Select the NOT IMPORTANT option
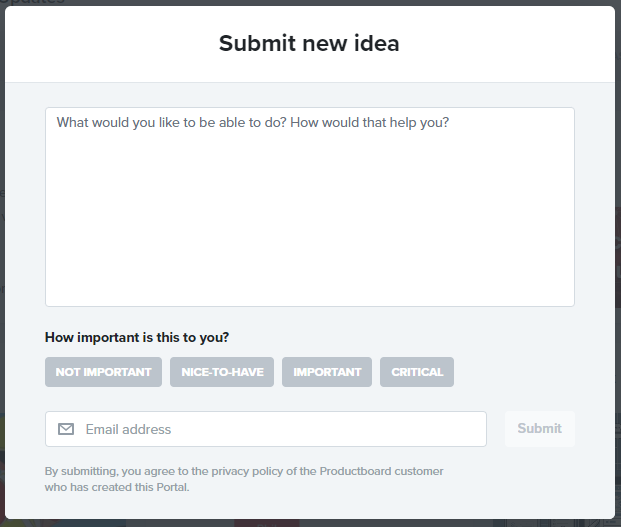This screenshot has width=621, height=527. [103, 372]
